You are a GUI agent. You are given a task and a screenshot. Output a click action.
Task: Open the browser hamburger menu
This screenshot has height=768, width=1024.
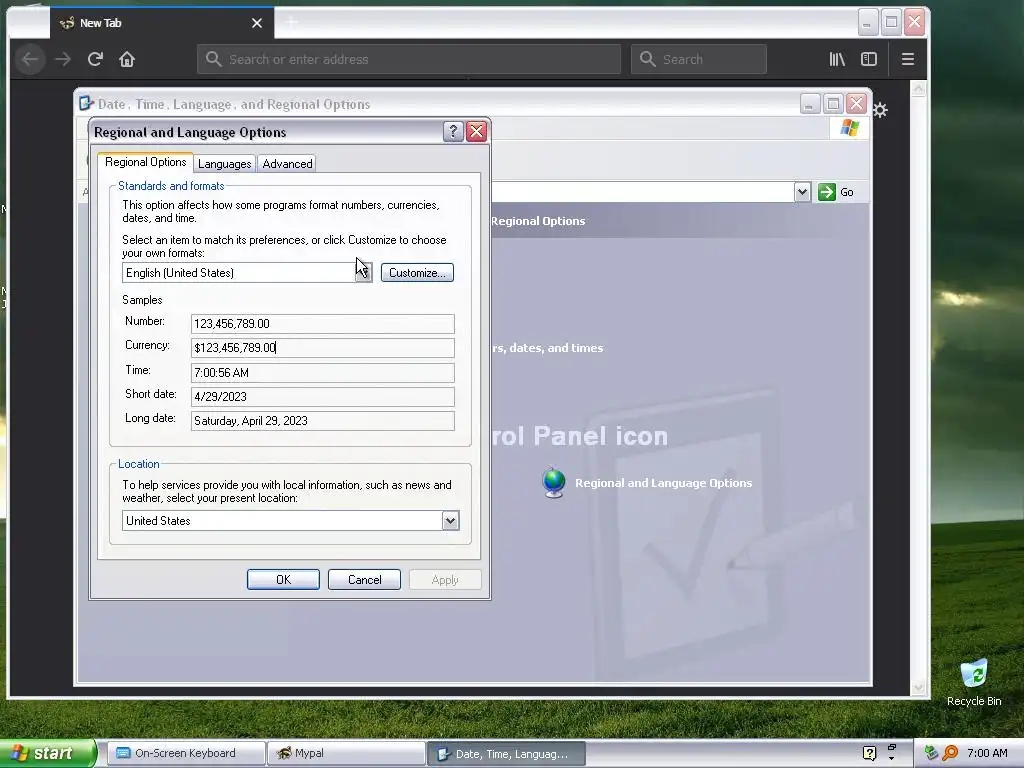(x=907, y=59)
